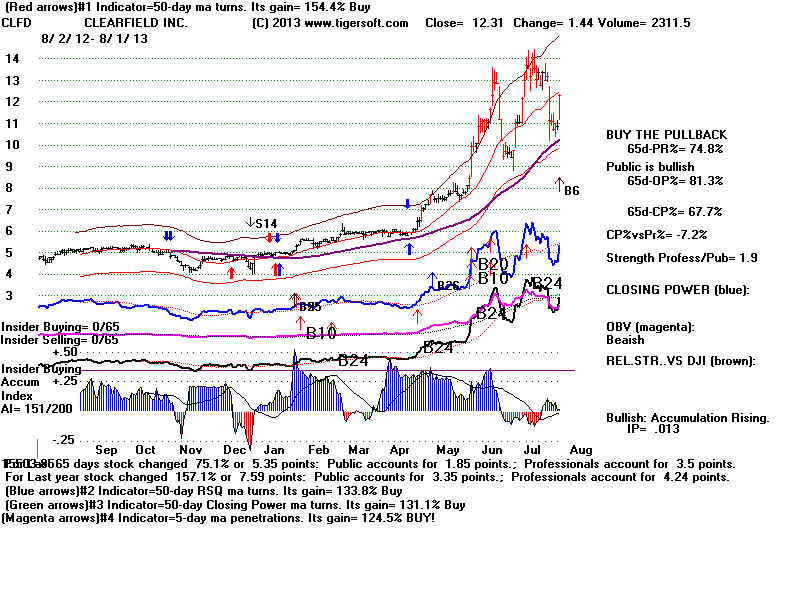
Task: Click the Blue arrows #2 Indicator line
Action: pyautogui.click(x=204, y=491)
